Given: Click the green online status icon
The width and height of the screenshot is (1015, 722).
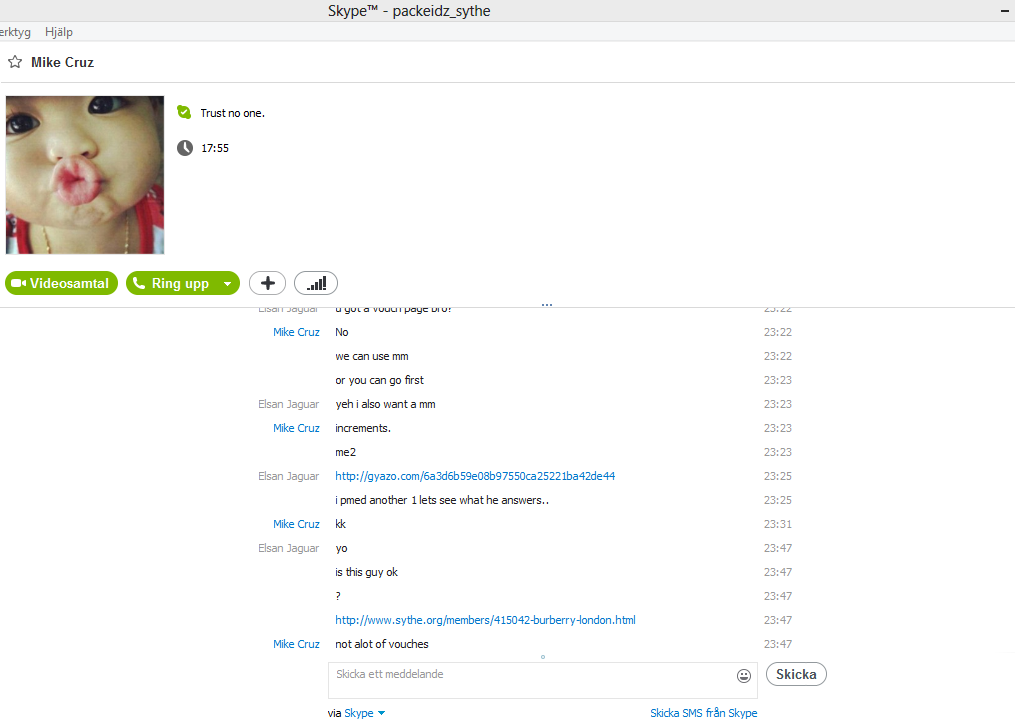Looking at the screenshot, I should point(184,113).
